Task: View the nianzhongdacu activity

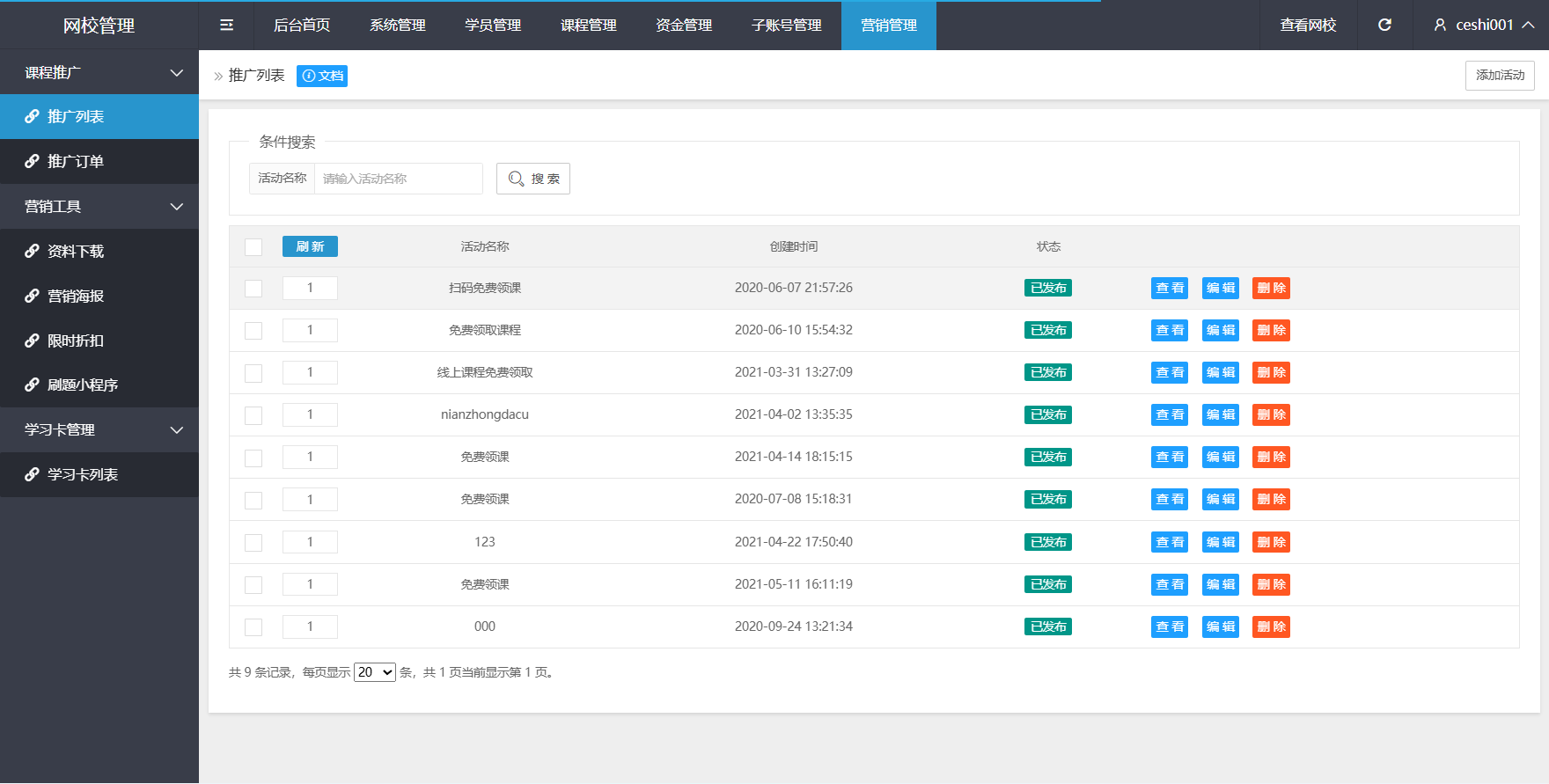Action: tap(1170, 414)
